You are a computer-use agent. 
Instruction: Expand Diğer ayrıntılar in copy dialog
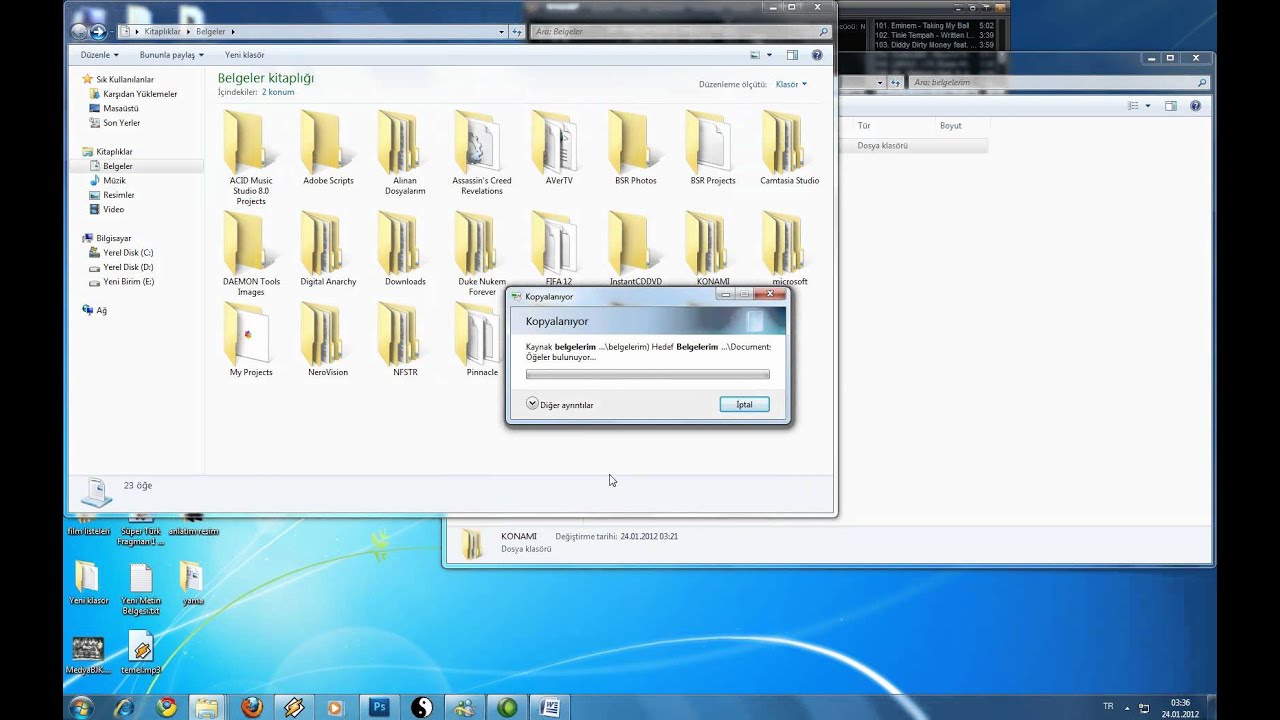click(560, 404)
